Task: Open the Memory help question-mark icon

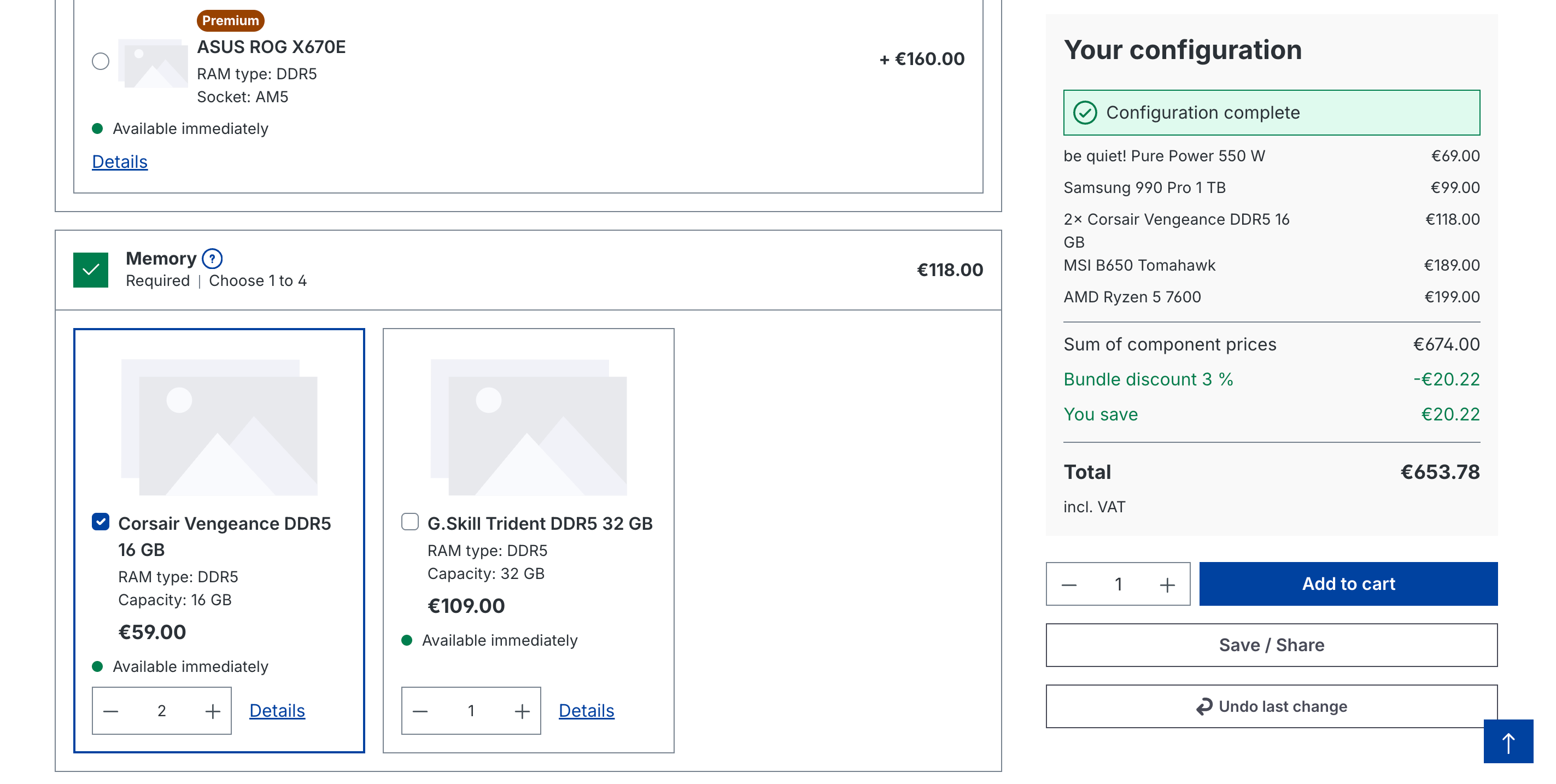Action: [212, 259]
